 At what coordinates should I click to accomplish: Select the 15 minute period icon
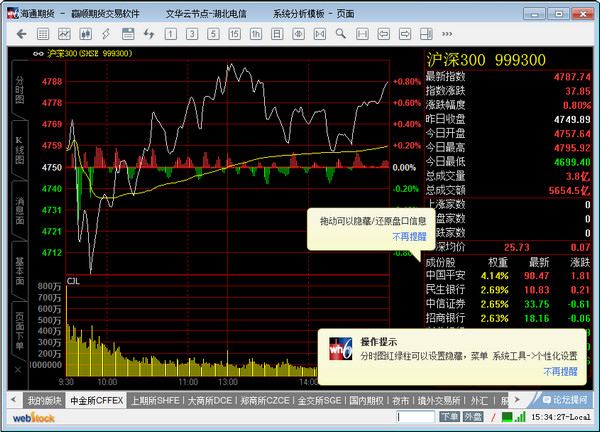tap(235, 34)
